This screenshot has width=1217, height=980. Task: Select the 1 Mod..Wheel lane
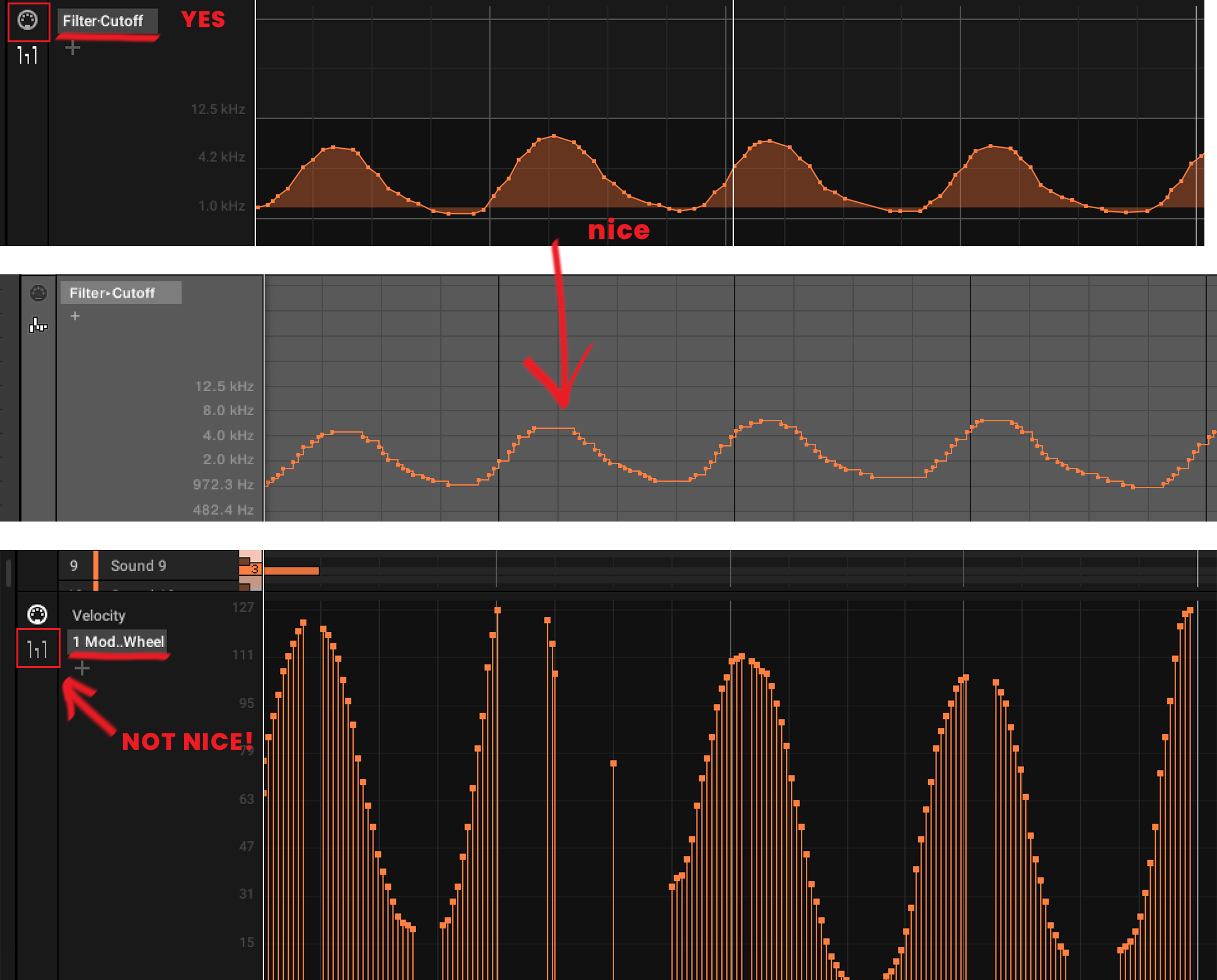click(x=118, y=642)
